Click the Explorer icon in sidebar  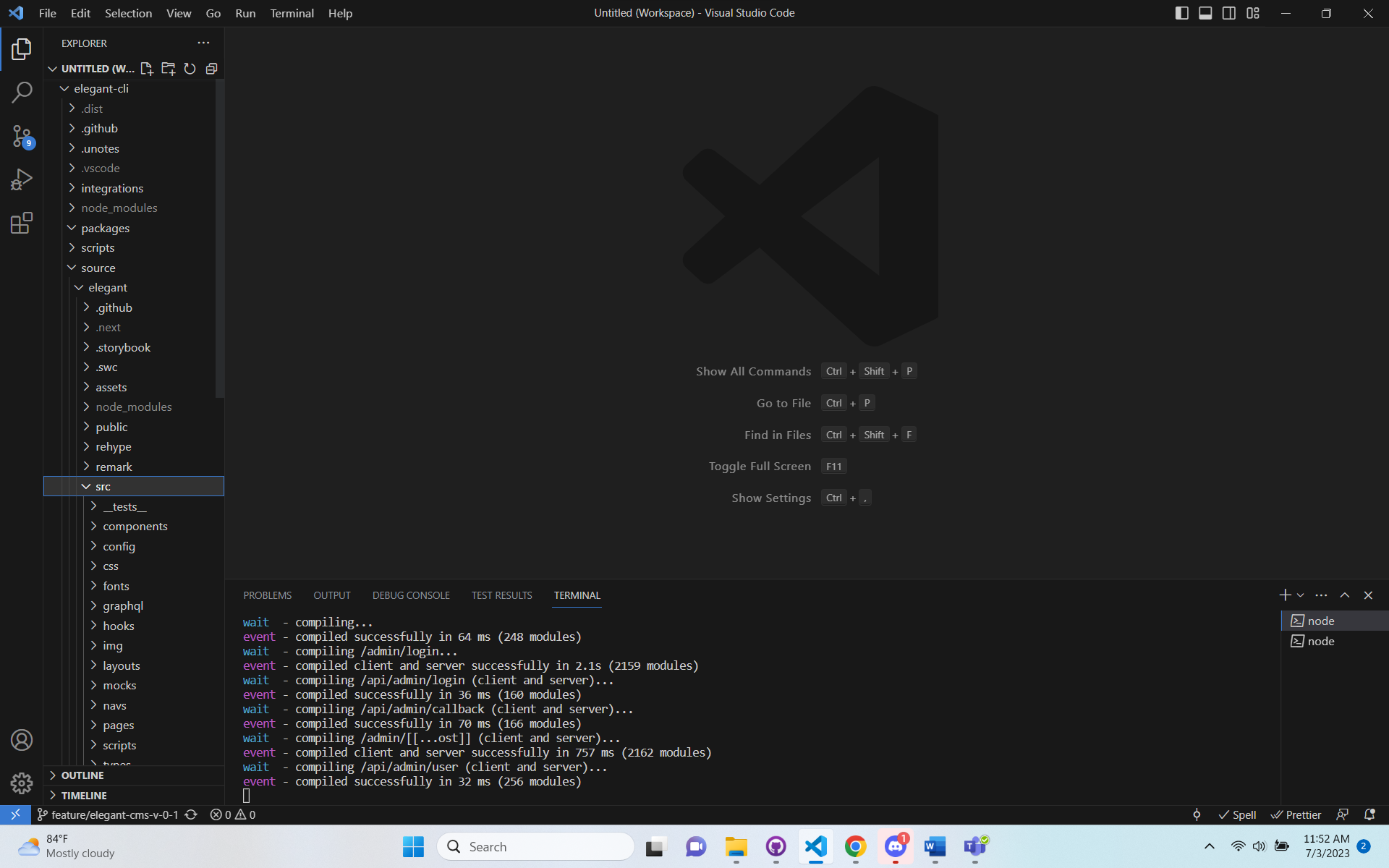(22, 48)
